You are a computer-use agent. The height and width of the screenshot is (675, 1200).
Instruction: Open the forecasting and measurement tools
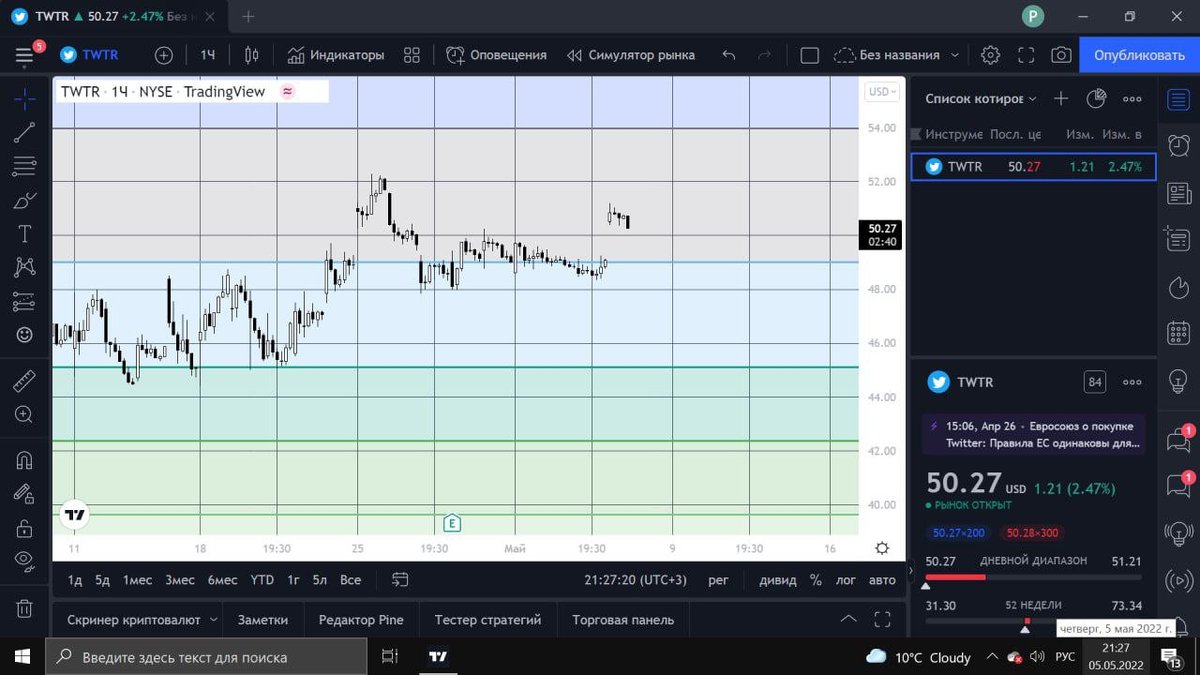coord(25,301)
